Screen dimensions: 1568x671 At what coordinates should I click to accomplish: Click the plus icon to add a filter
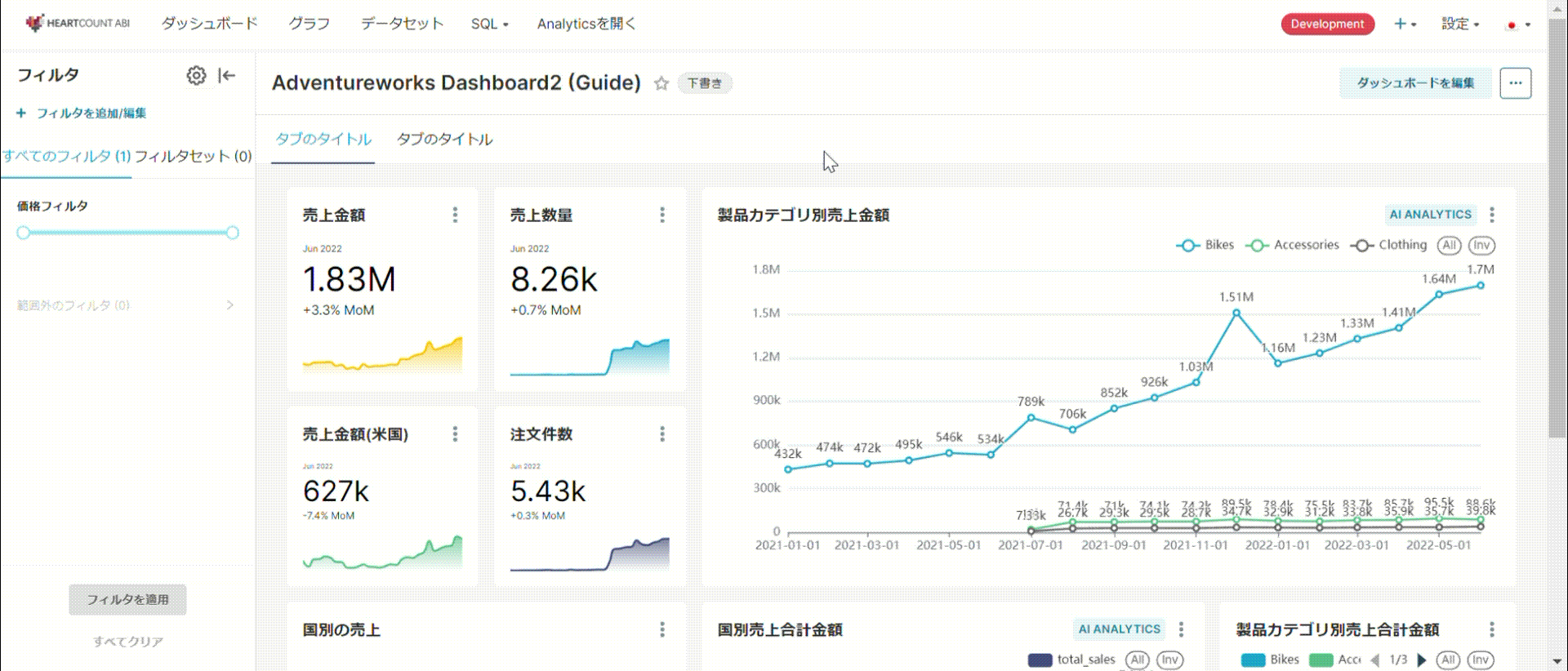click(x=21, y=113)
